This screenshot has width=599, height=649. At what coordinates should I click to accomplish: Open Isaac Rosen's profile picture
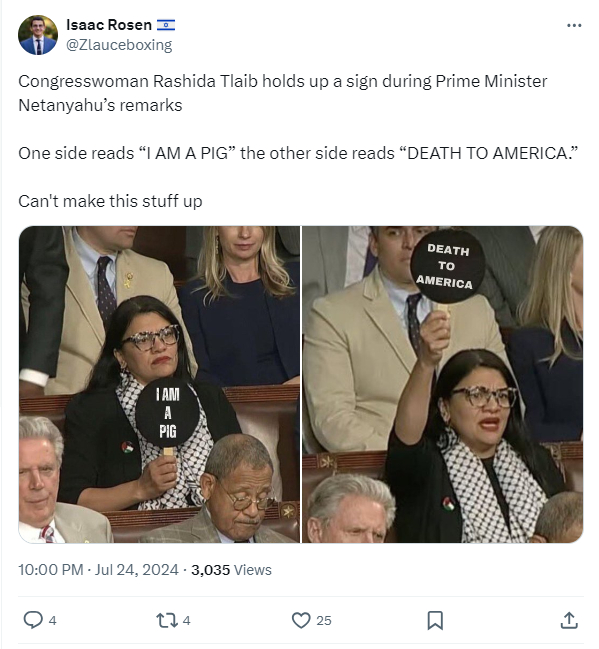tap(38, 35)
